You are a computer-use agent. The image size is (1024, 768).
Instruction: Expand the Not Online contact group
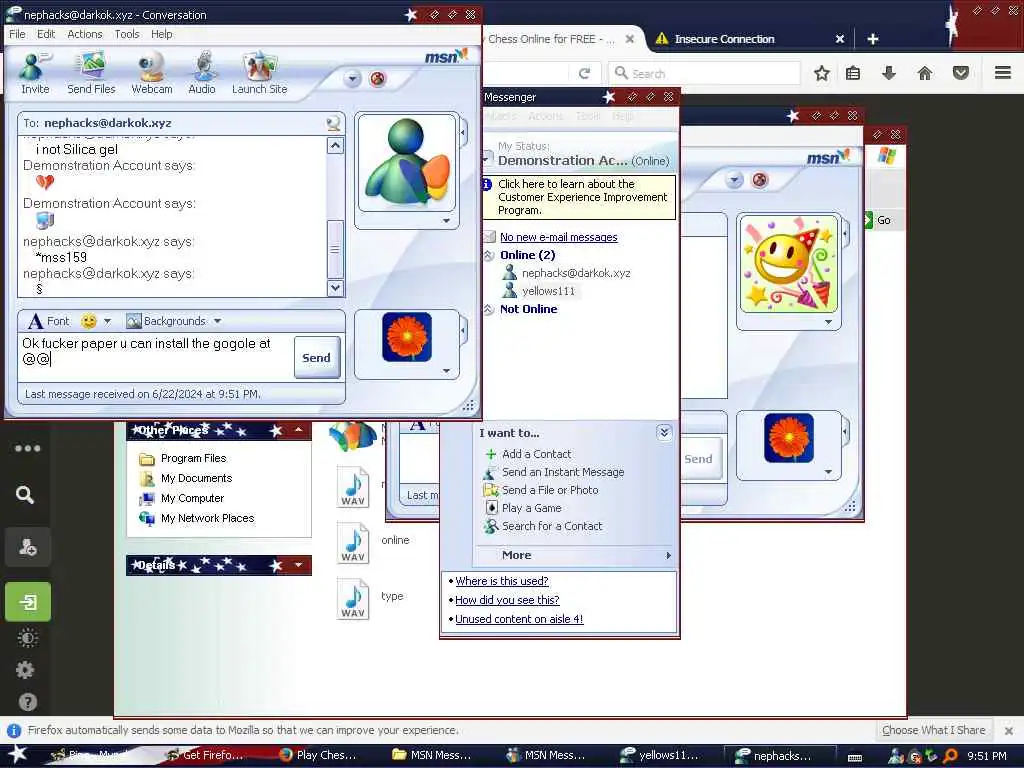(x=488, y=310)
